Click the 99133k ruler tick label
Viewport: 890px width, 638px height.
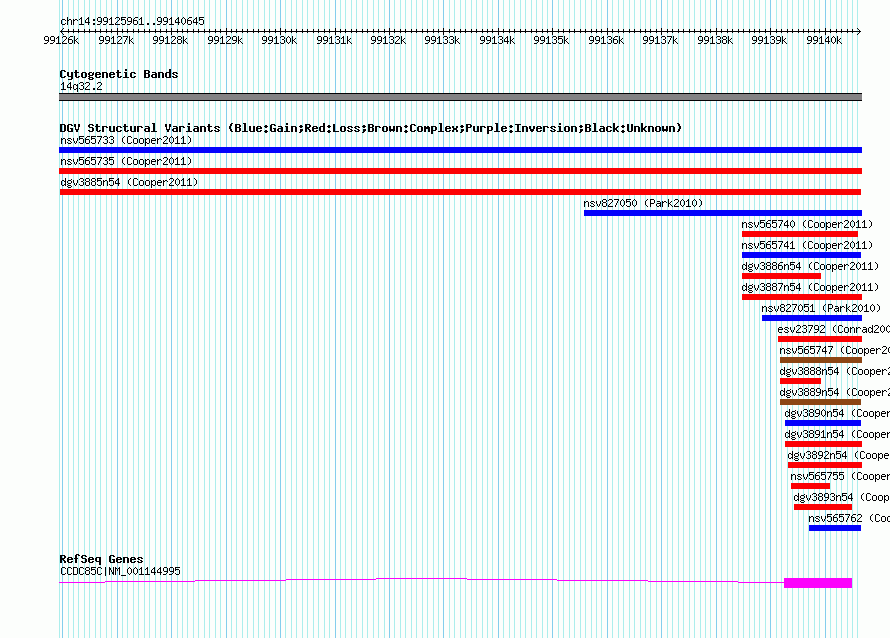click(442, 40)
